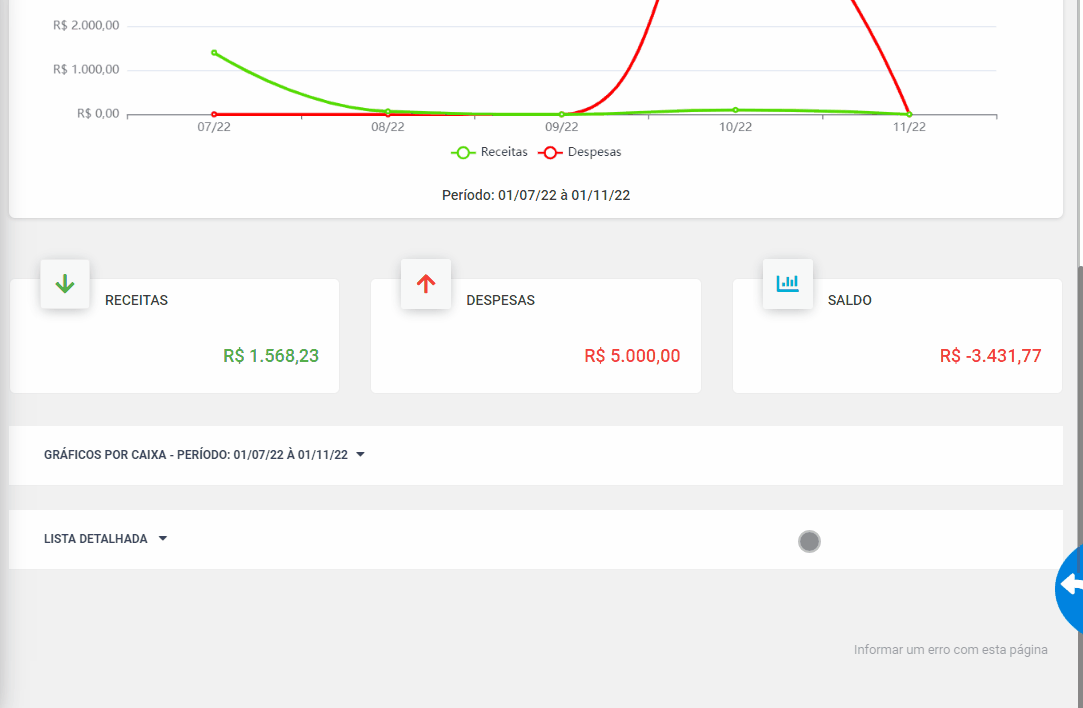Image resolution: width=1083 pixels, height=708 pixels.
Task: Click the dropdown arrow beside Lista detalhada
Action: coord(163,538)
